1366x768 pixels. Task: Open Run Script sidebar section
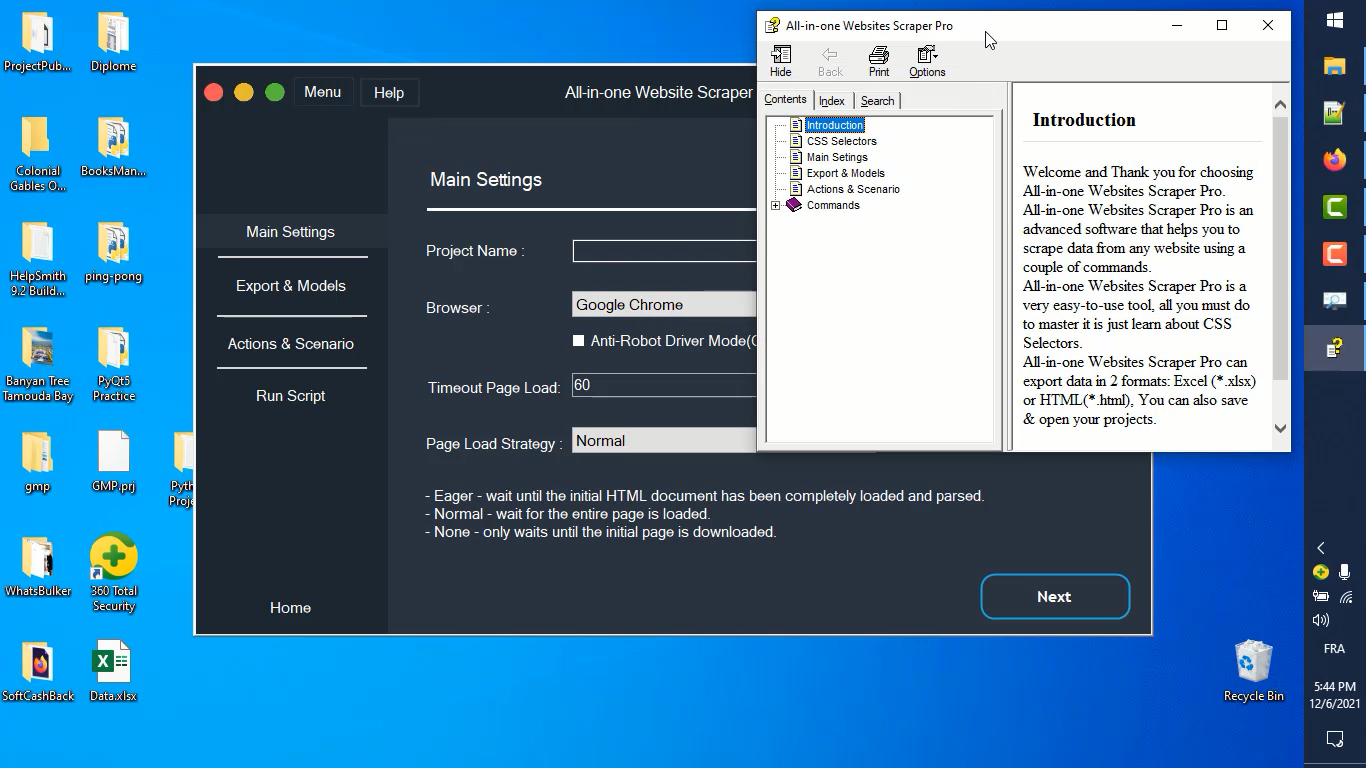coord(291,396)
